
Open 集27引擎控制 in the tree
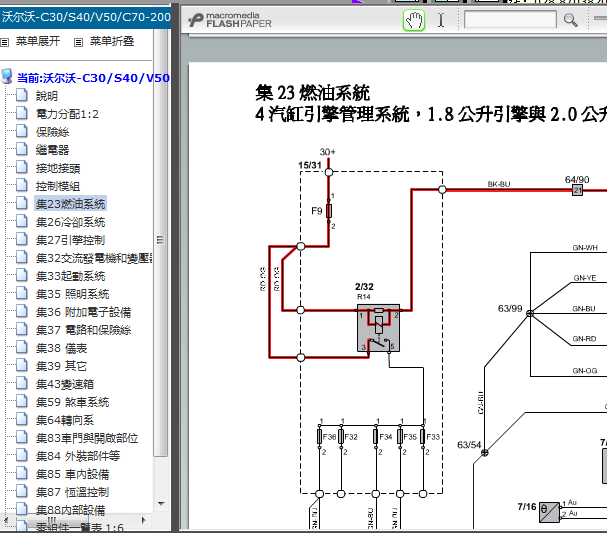point(70,240)
